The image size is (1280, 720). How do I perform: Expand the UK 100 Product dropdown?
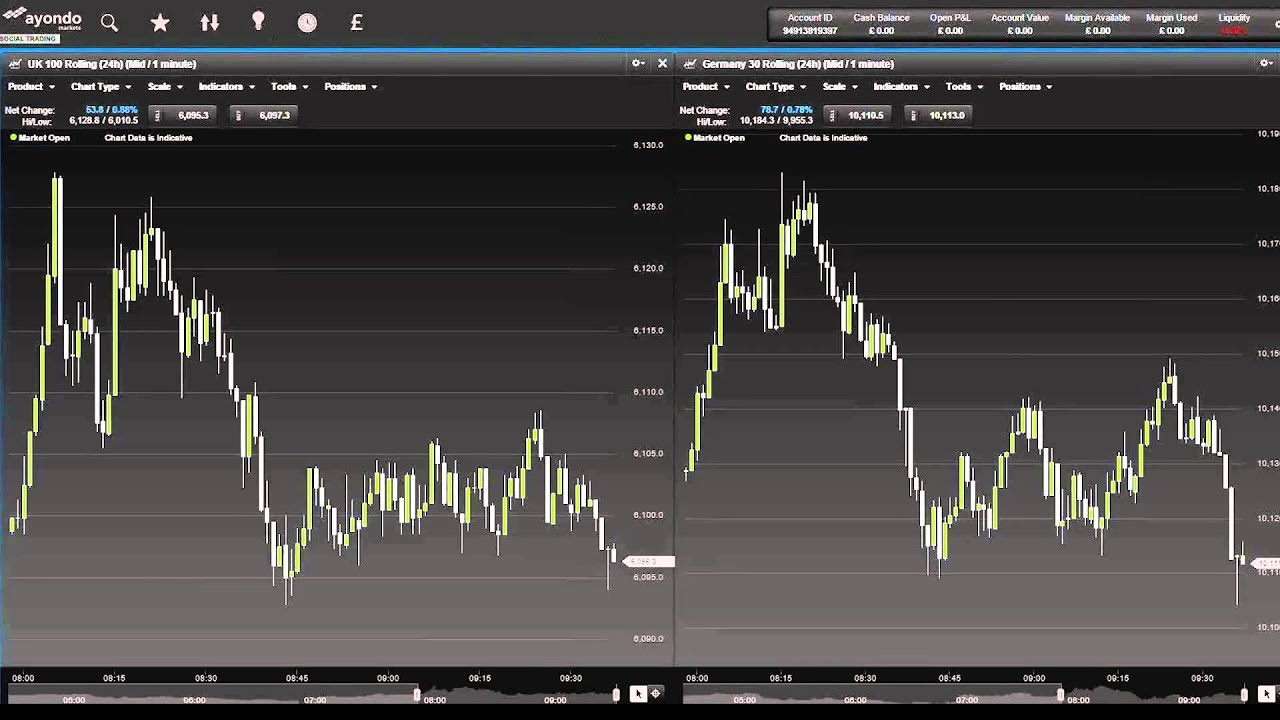tap(31, 86)
